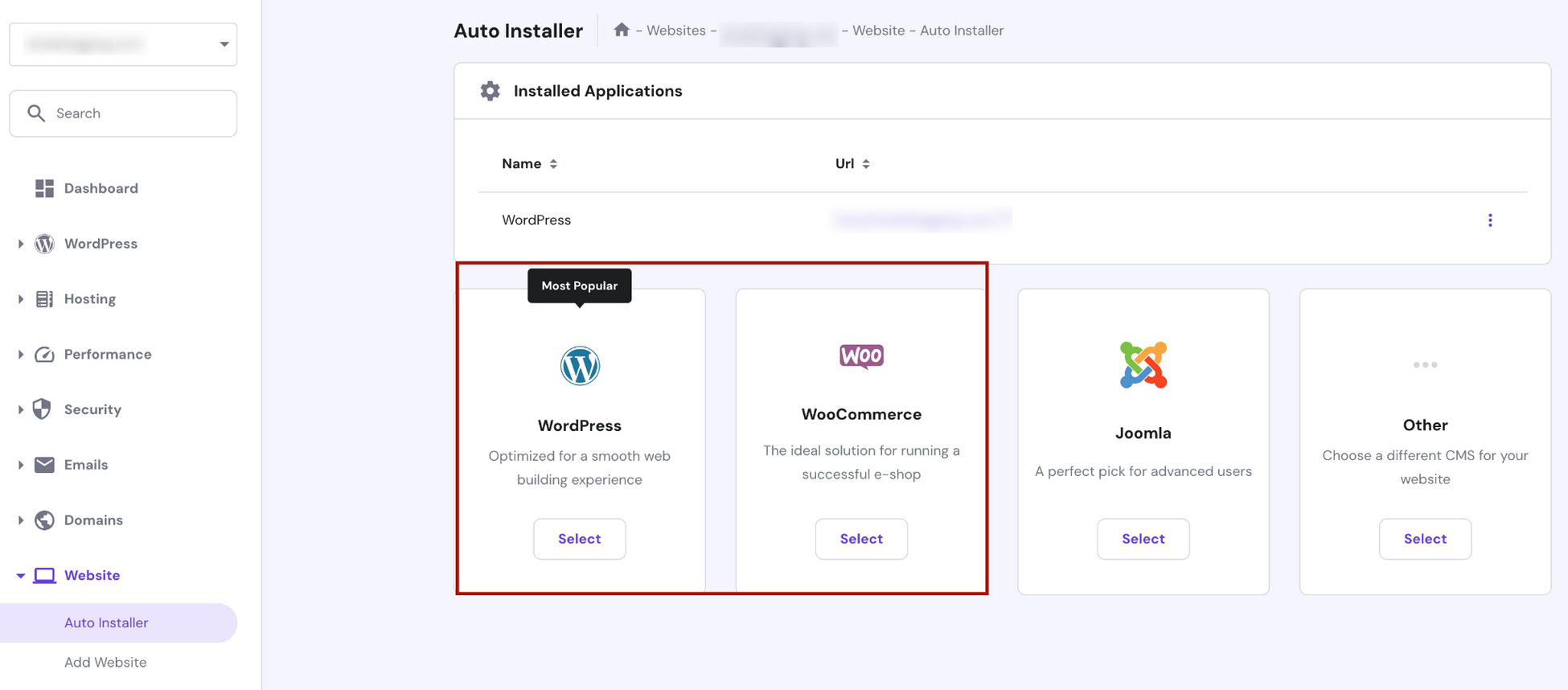This screenshot has height=690, width=1568.
Task: Click the WooCommerce logo on card
Action: point(861,355)
